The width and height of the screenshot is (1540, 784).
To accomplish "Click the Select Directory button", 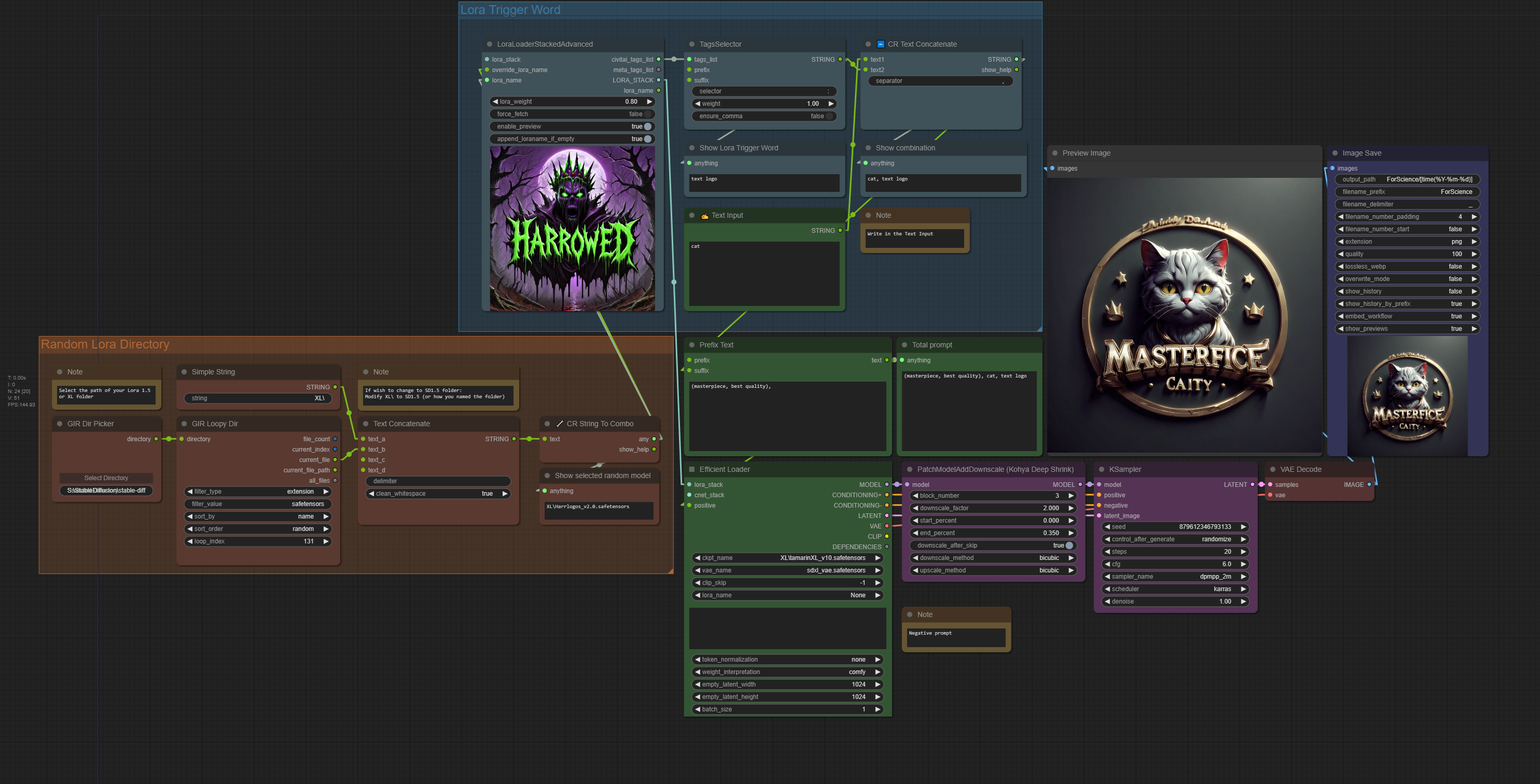I will 106,478.
